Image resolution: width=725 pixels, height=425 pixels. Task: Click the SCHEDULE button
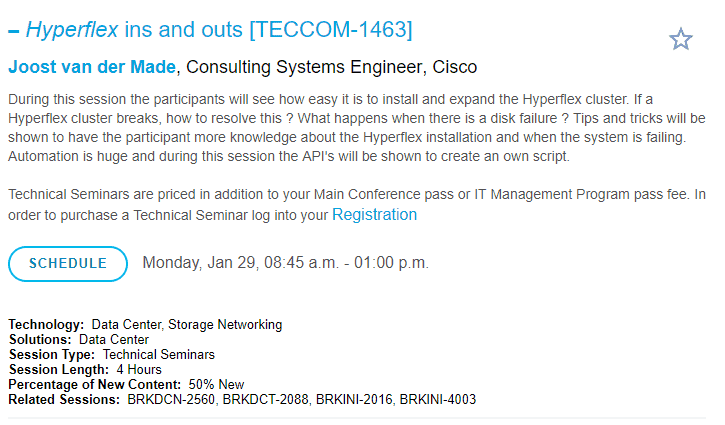(x=68, y=264)
